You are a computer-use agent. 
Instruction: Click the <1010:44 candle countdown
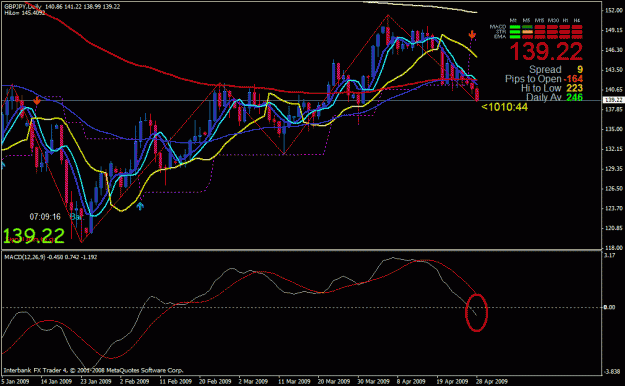tap(504, 107)
